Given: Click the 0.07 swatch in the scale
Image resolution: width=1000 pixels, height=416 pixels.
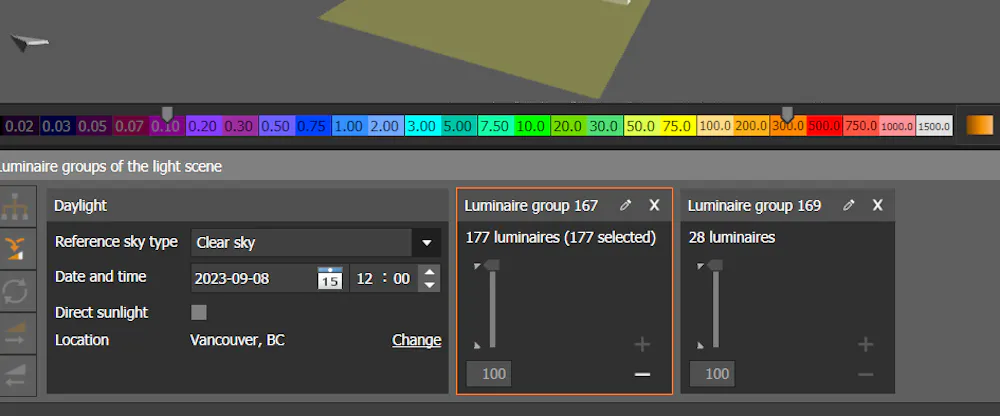Looking at the screenshot, I should click(x=129, y=126).
